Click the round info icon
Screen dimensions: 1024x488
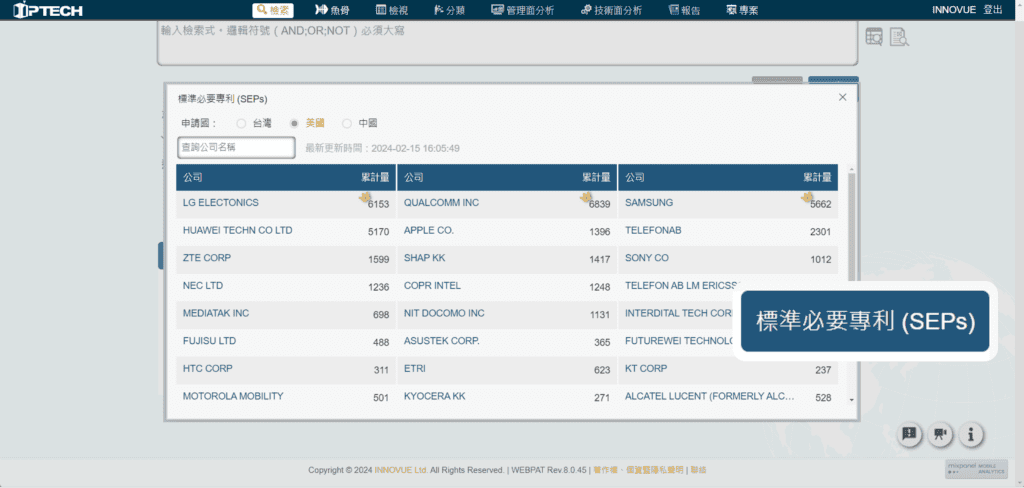[971, 434]
